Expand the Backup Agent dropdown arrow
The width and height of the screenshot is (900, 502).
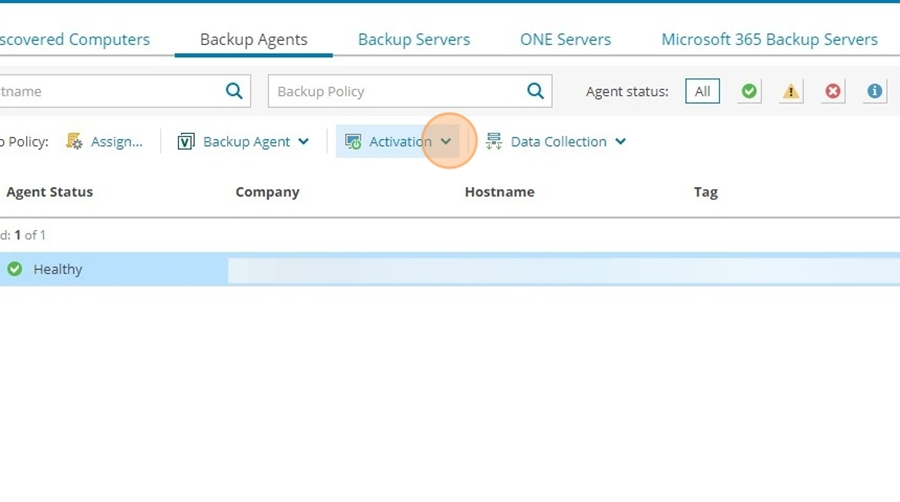coord(304,141)
